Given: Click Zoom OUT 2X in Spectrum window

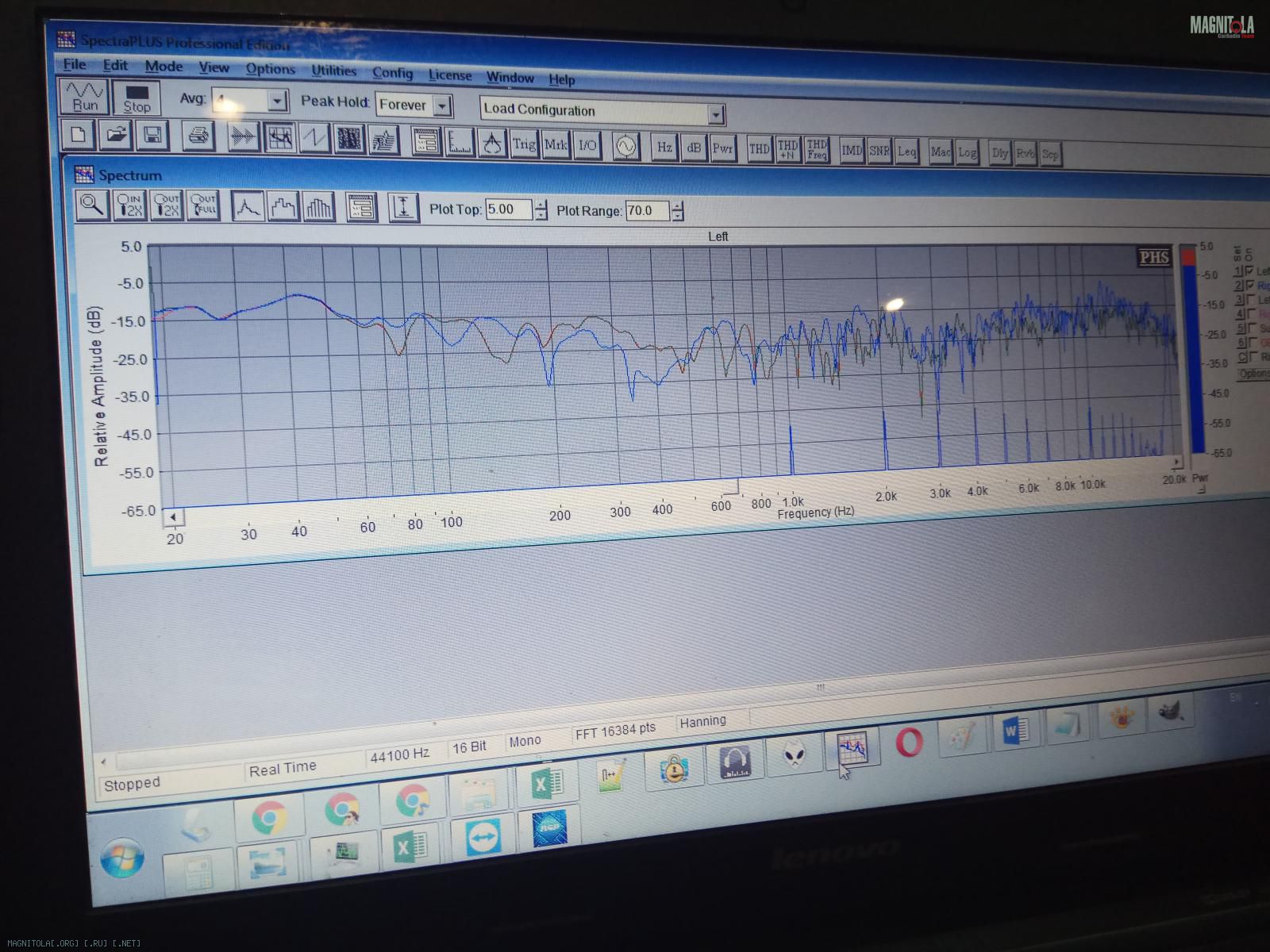Looking at the screenshot, I should click(167, 206).
